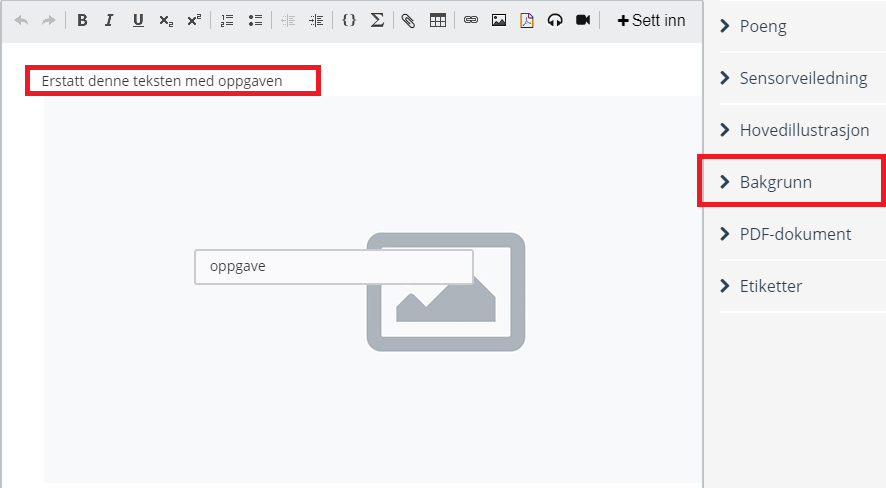Click the image placeholder in the canvas

[446, 292]
